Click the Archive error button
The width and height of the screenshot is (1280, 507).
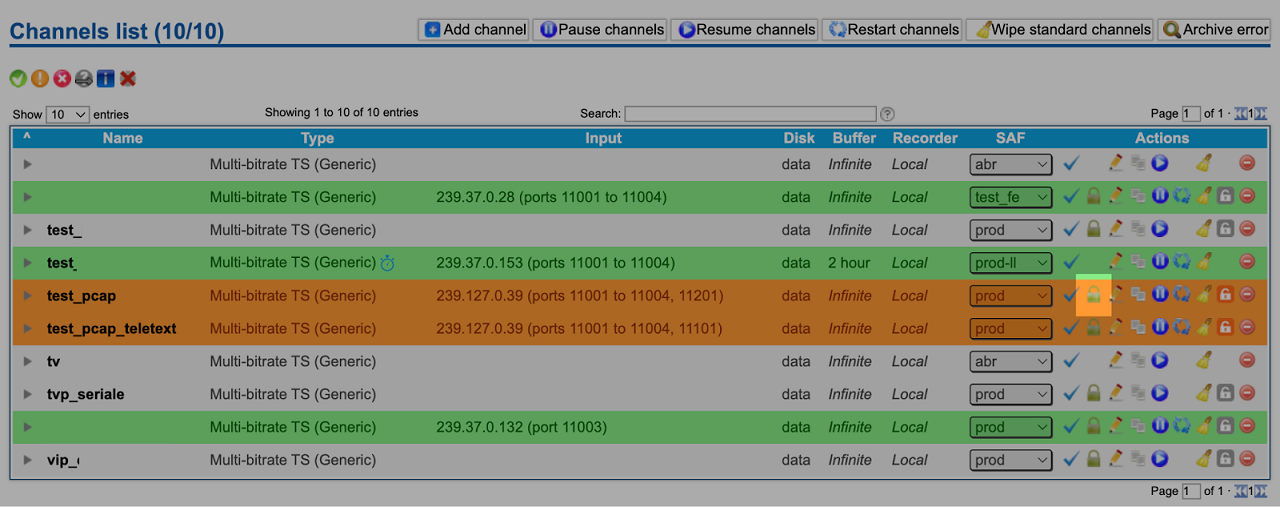click(x=1215, y=29)
